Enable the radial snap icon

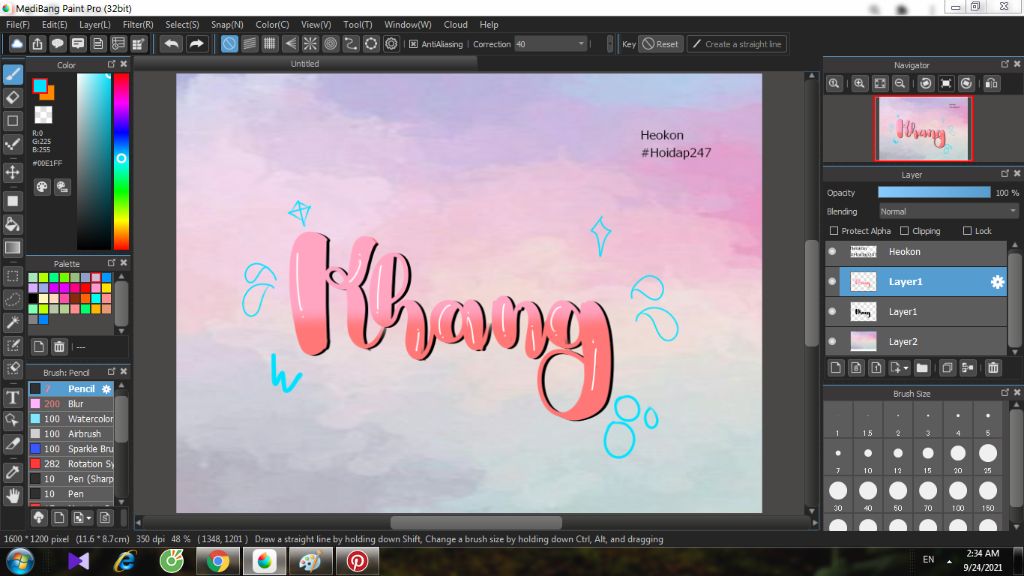[310, 44]
